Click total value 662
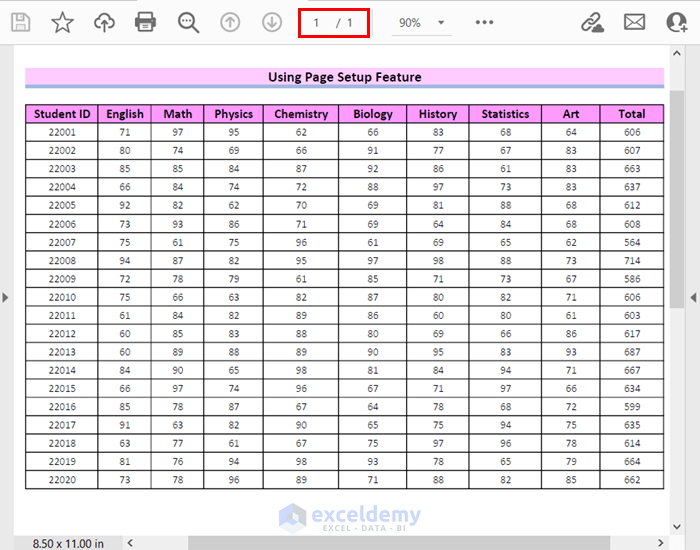Viewport: 700px width, 550px height. coord(632,480)
